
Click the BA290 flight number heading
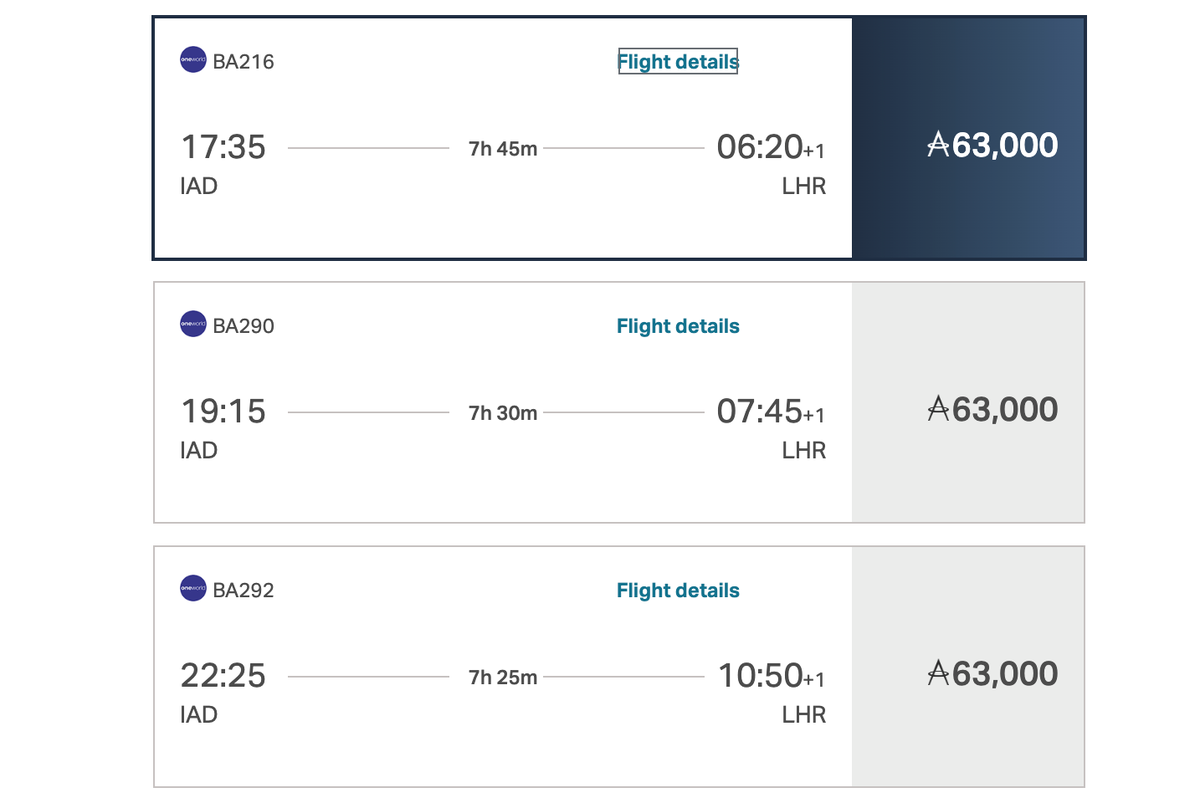[x=243, y=324]
